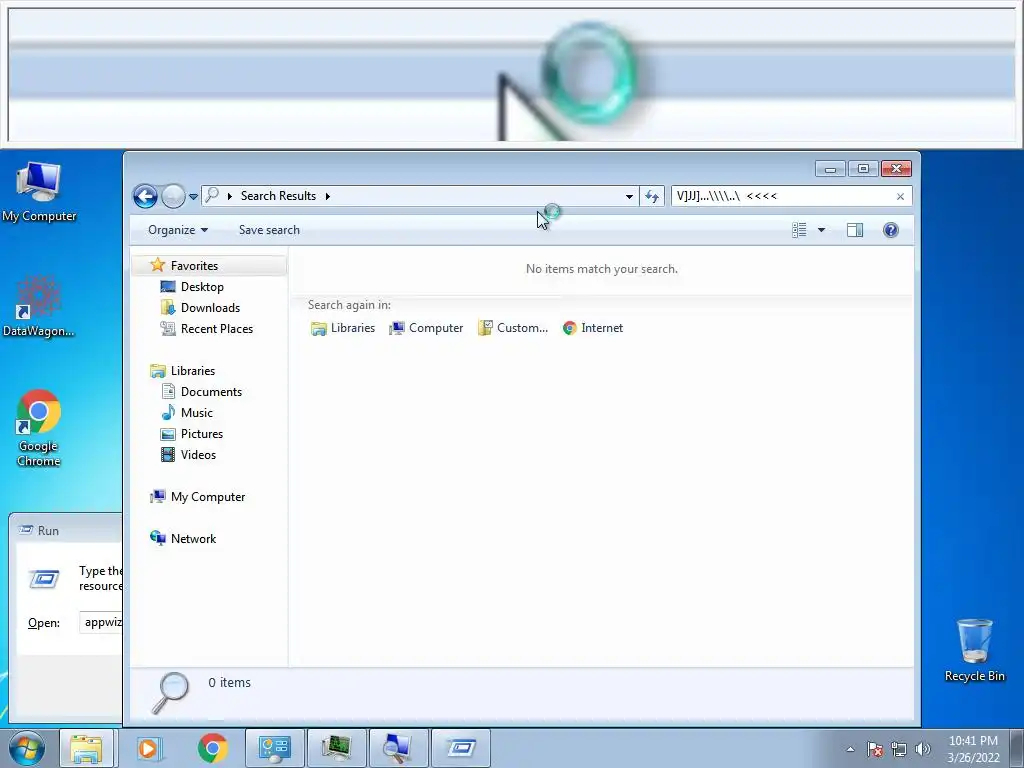Open the Videos library
Screen dimensions: 1024x768
[x=198, y=455]
